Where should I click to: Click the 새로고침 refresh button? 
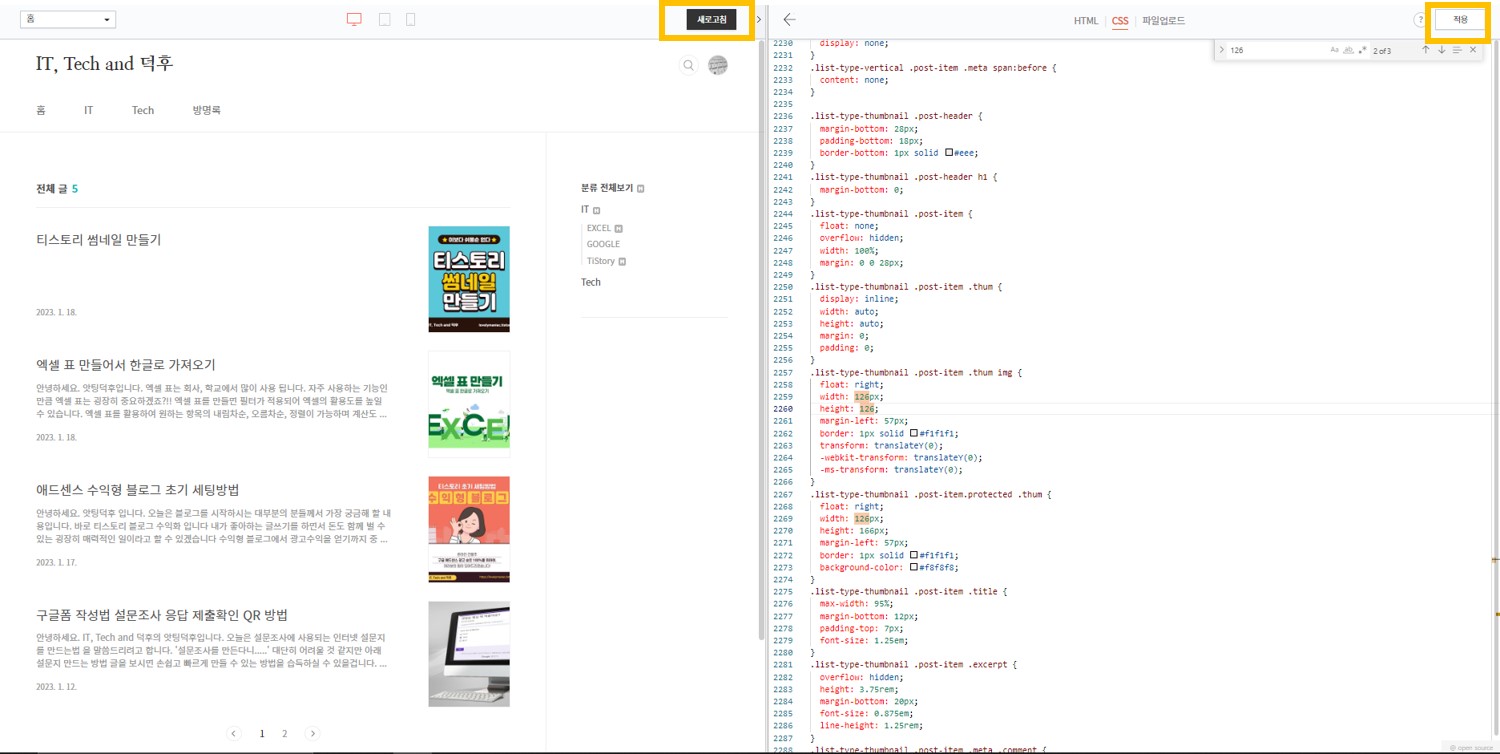(x=712, y=19)
